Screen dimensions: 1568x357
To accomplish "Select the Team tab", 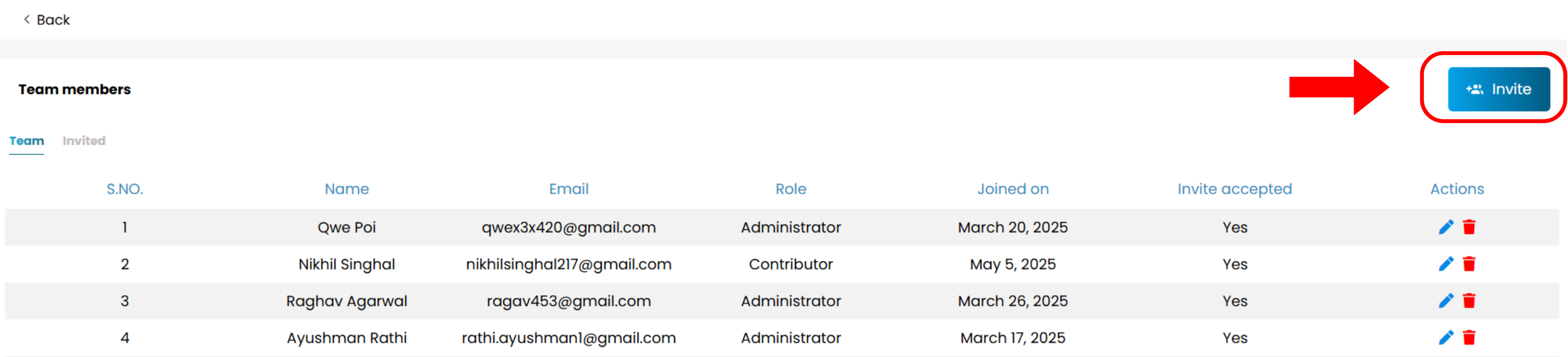I will [x=27, y=141].
